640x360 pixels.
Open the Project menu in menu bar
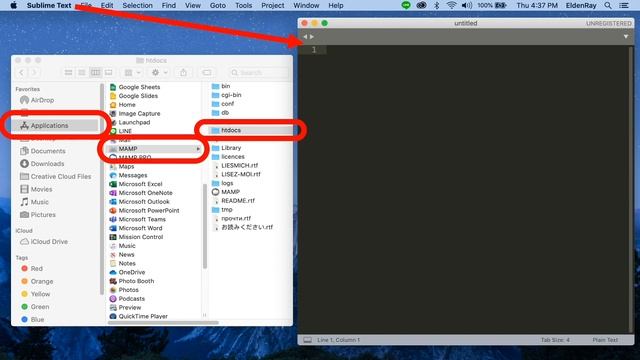[273, 5]
